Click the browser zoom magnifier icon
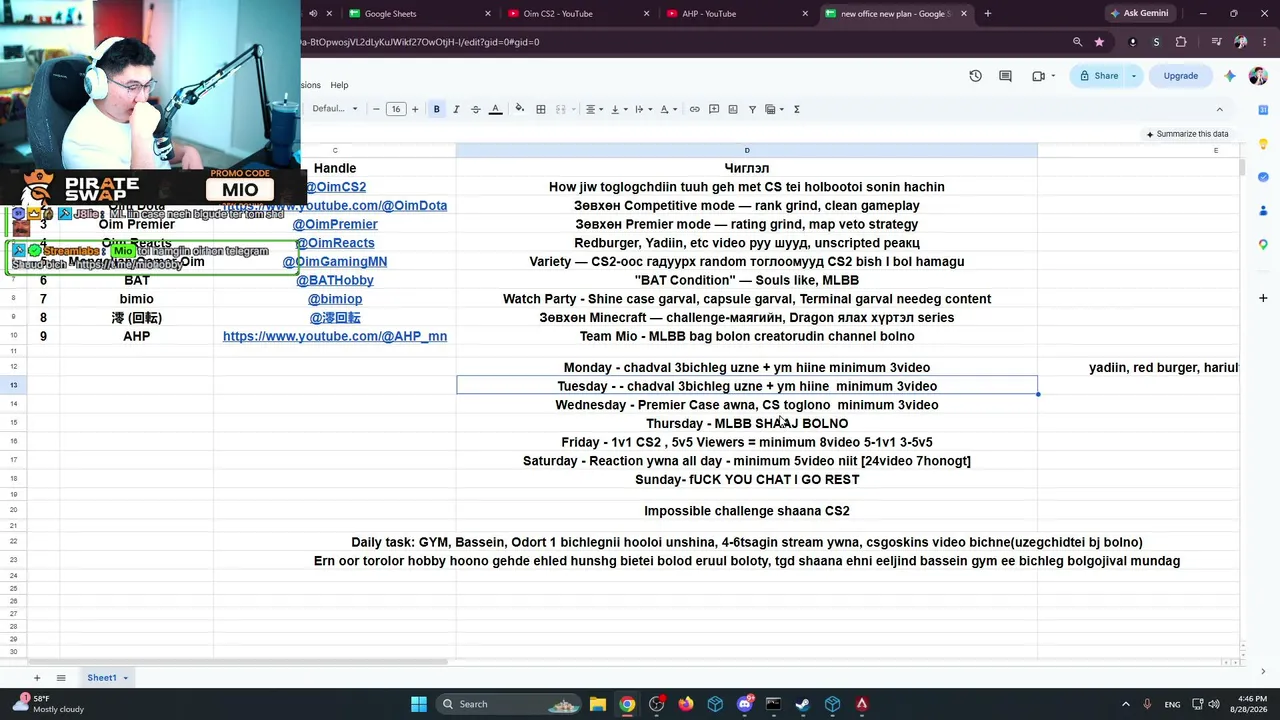Image resolution: width=1280 pixels, height=720 pixels. [x=1077, y=42]
